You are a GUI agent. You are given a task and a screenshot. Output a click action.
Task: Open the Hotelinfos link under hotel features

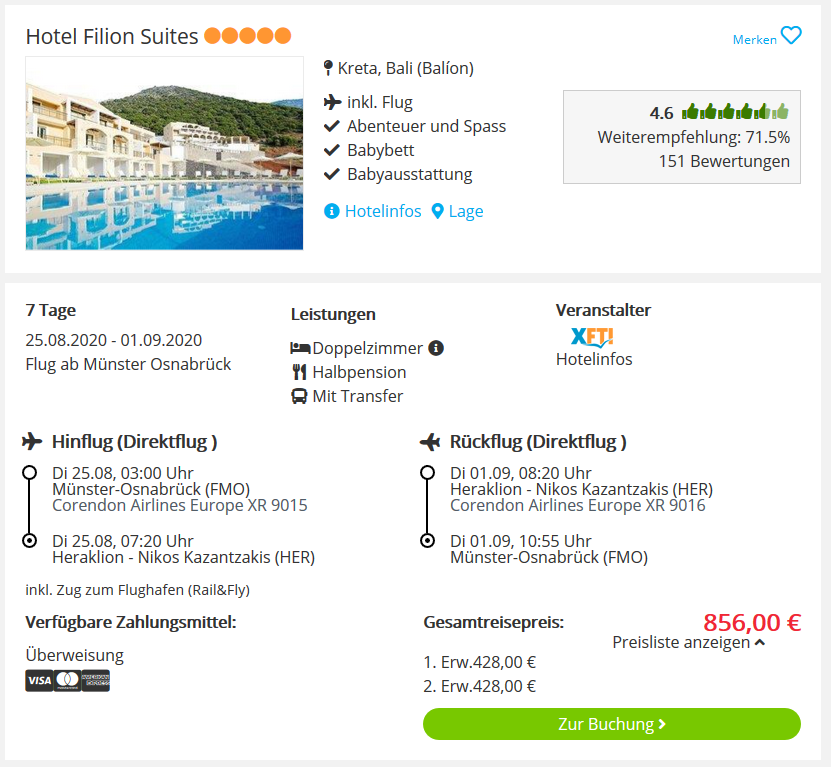[383, 211]
